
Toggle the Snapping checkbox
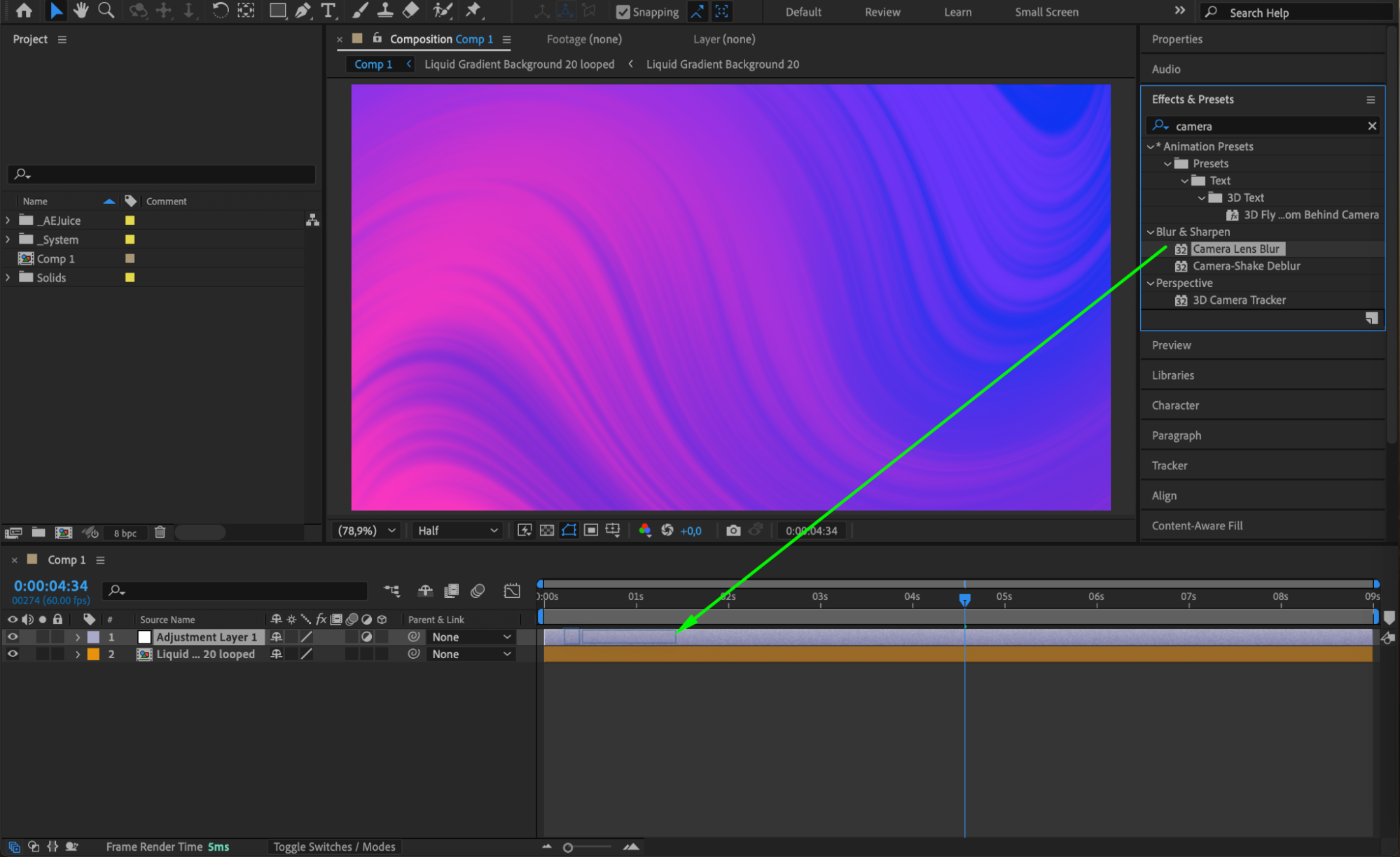[623, 12]
